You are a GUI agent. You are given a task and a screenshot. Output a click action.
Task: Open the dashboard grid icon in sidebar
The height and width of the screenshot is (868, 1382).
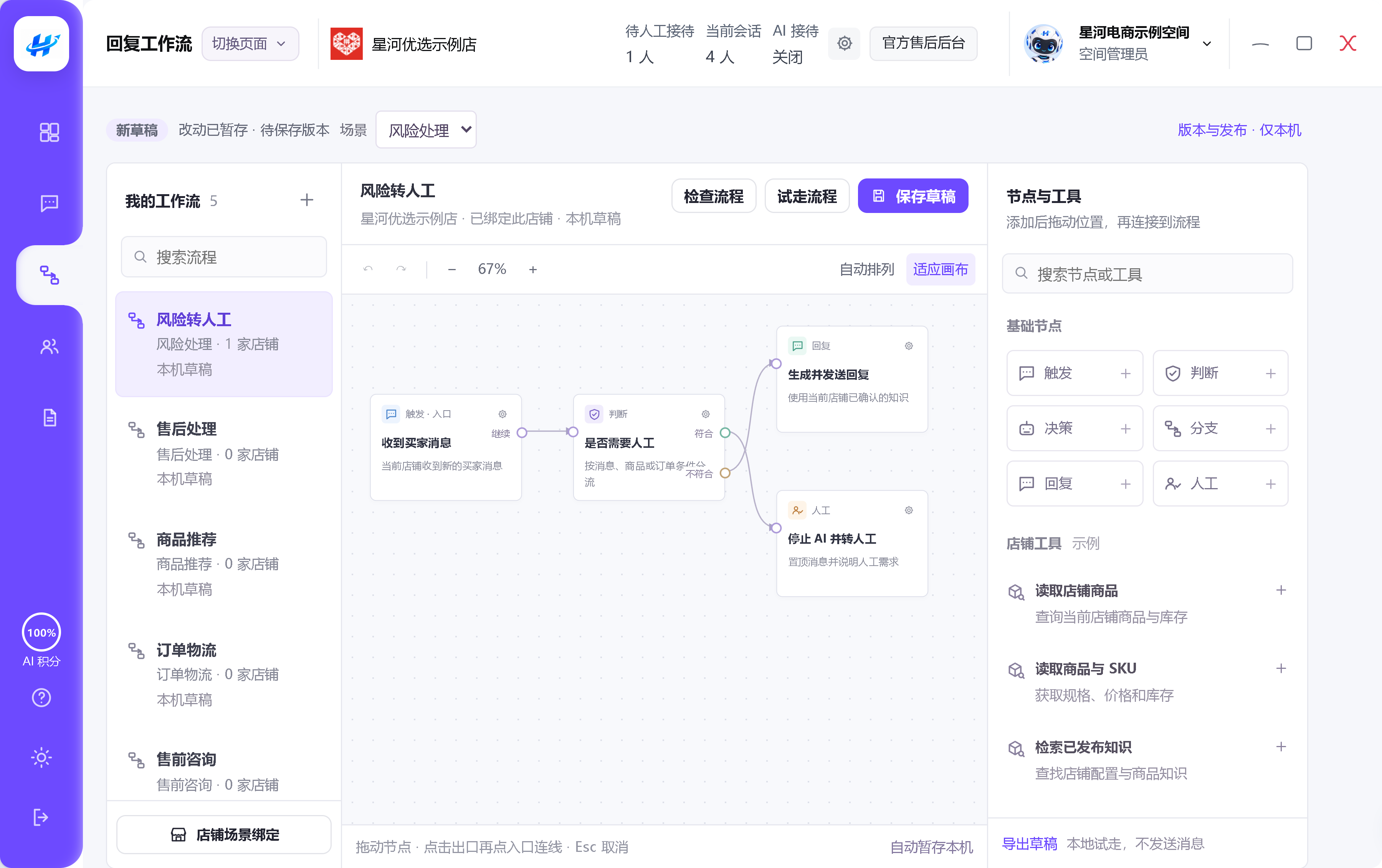pyautogui.click(x=50, y=132)
